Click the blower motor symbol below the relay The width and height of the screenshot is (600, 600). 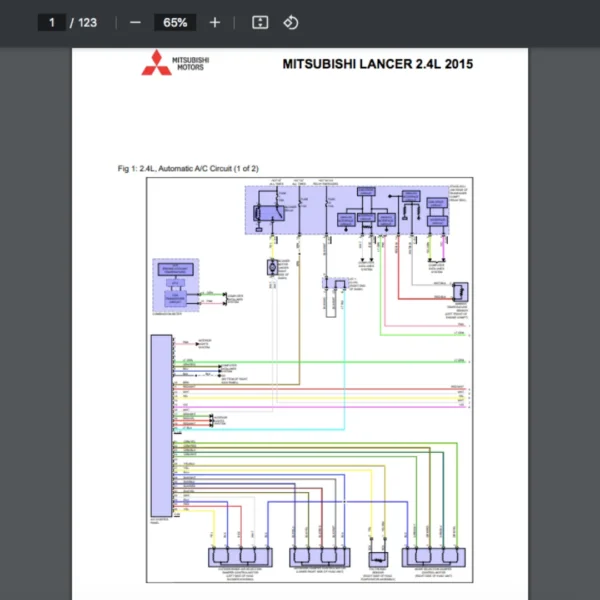click(x=271, y=267)
